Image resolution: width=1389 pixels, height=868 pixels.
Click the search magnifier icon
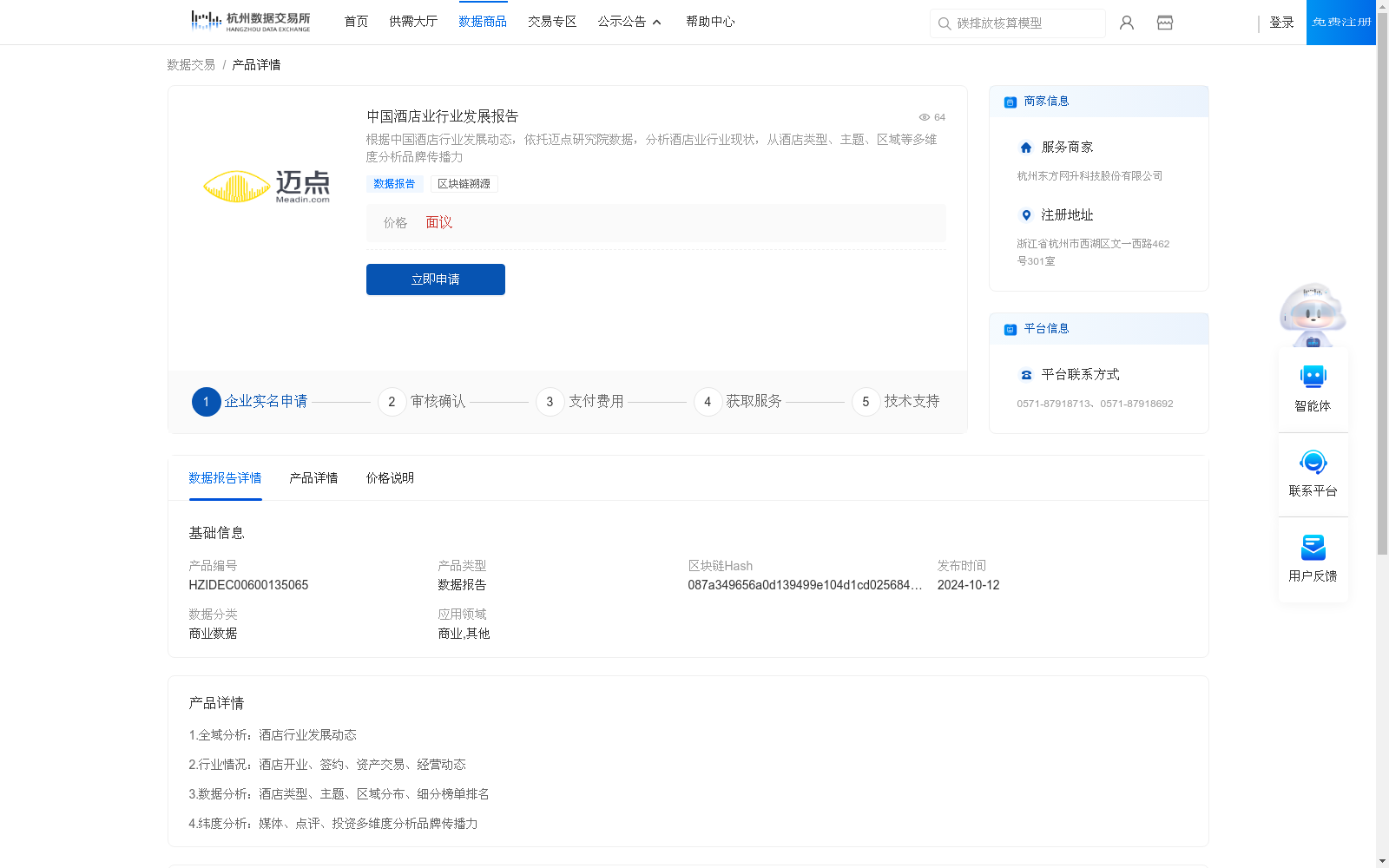point(945,23)
